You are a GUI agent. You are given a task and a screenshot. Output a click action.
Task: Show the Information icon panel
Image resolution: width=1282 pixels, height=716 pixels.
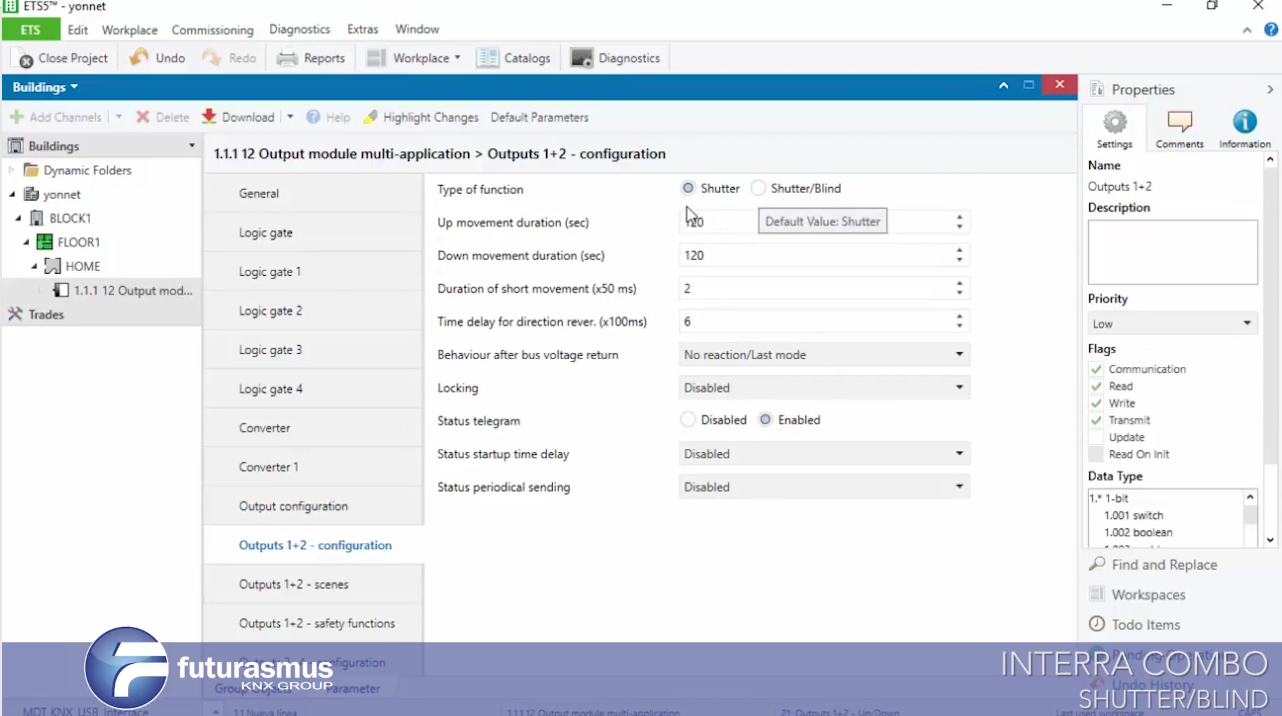tap(1244, 123)
